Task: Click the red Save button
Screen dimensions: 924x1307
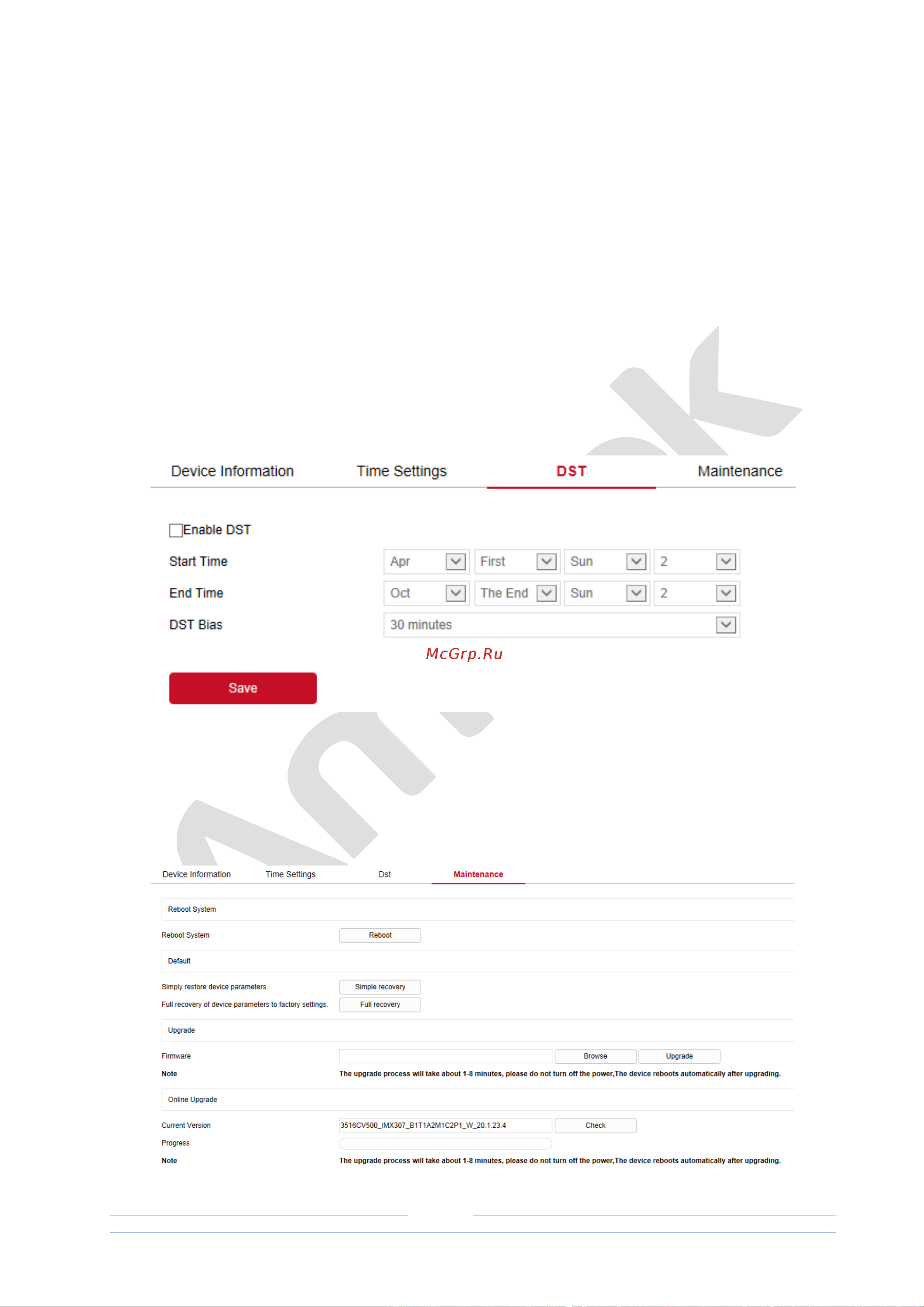Action: point(243,688)
